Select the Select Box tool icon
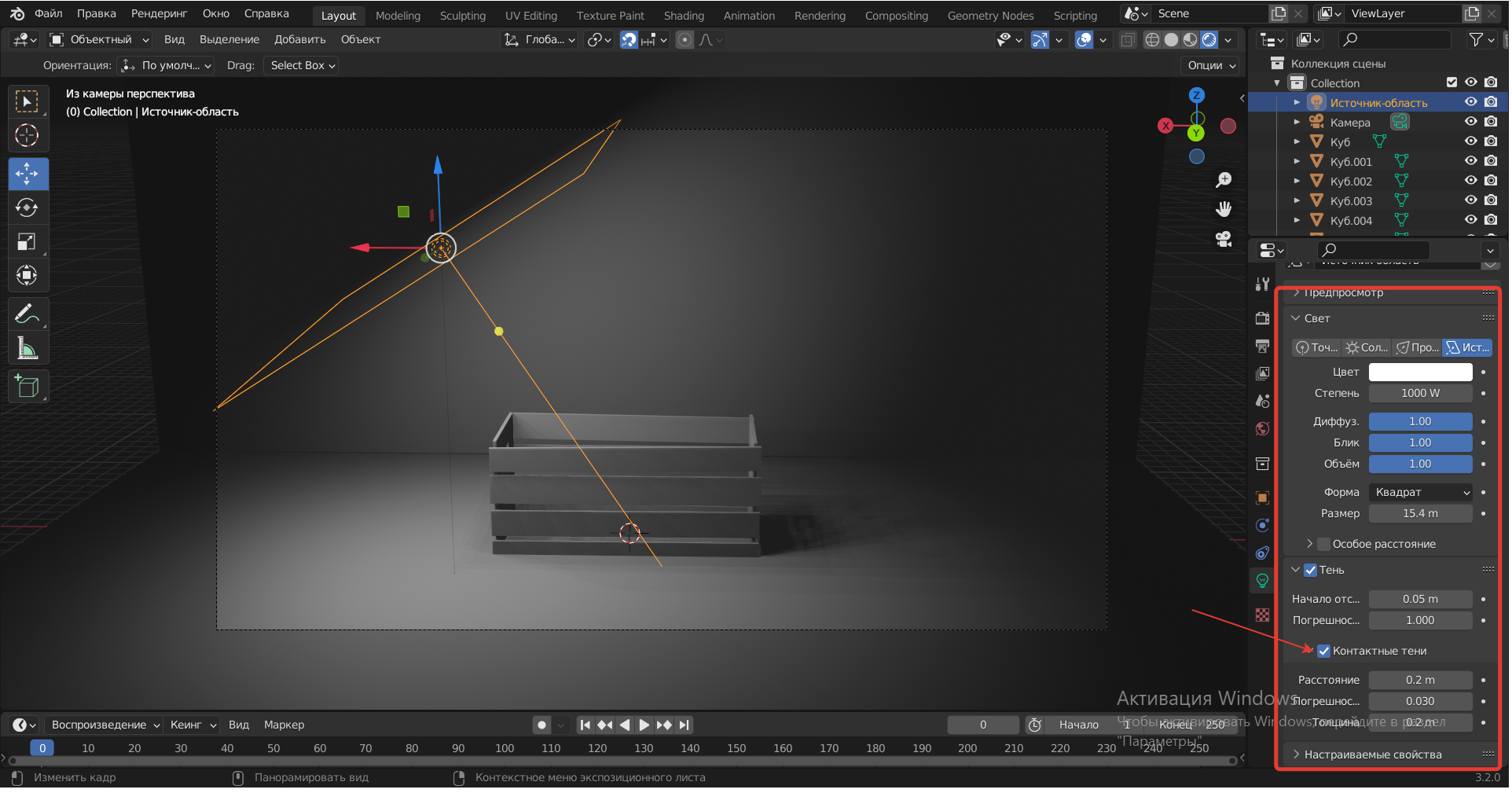The image size is (1512, 793). coord(28,102)
